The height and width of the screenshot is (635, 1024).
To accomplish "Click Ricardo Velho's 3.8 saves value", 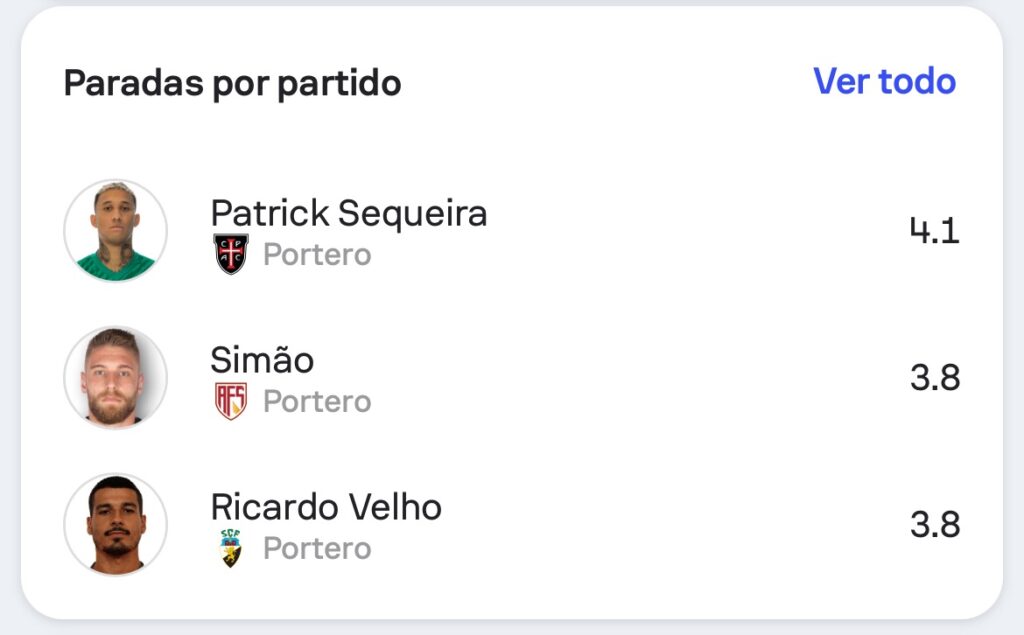I will coord(935,525).
